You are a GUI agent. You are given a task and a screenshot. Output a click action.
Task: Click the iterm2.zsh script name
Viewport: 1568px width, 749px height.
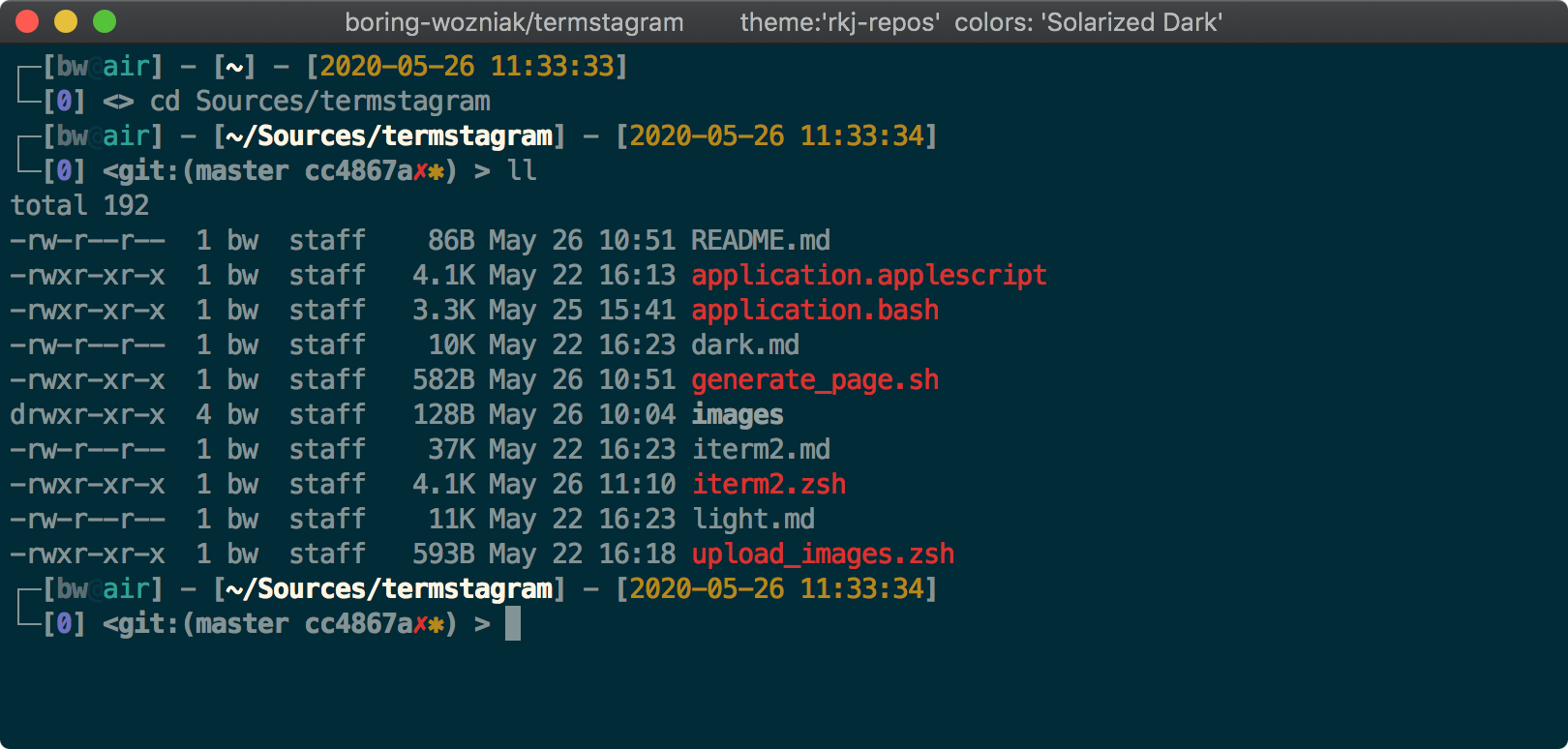769,484
